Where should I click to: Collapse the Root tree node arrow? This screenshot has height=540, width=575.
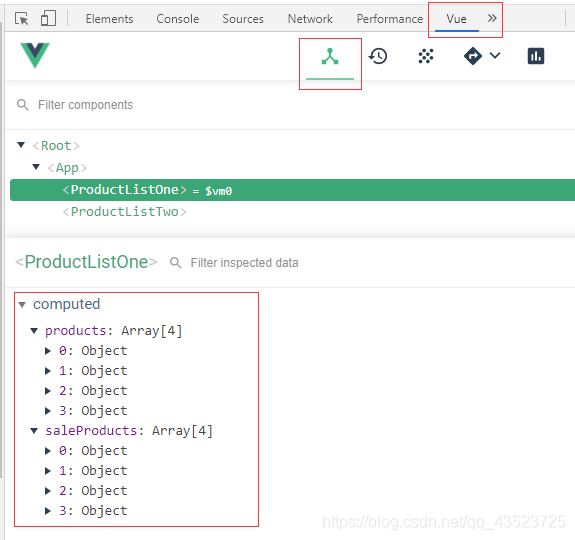pos(21,145)
